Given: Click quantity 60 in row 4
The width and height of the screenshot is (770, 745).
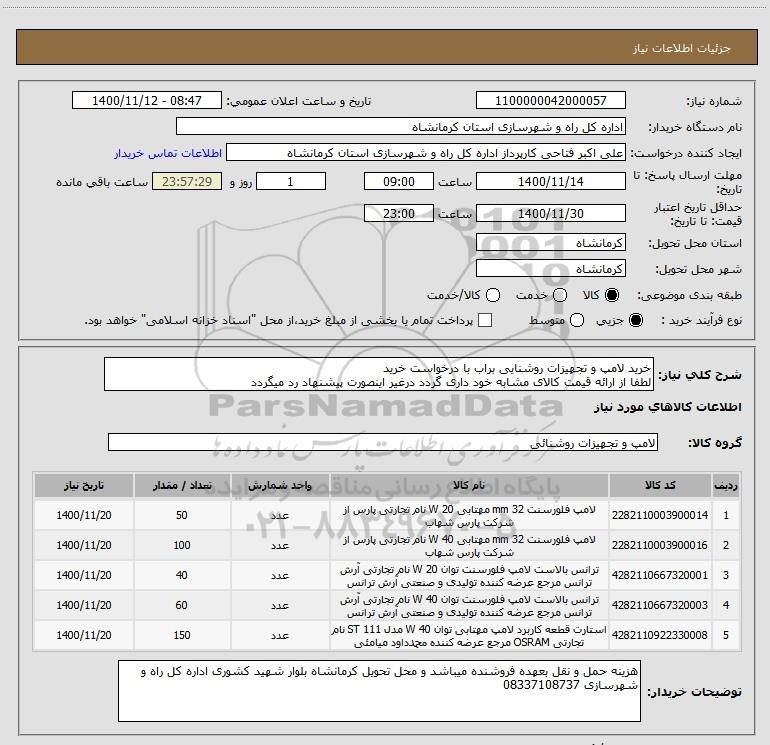Looking at the screenshot, I should point(182,605).
